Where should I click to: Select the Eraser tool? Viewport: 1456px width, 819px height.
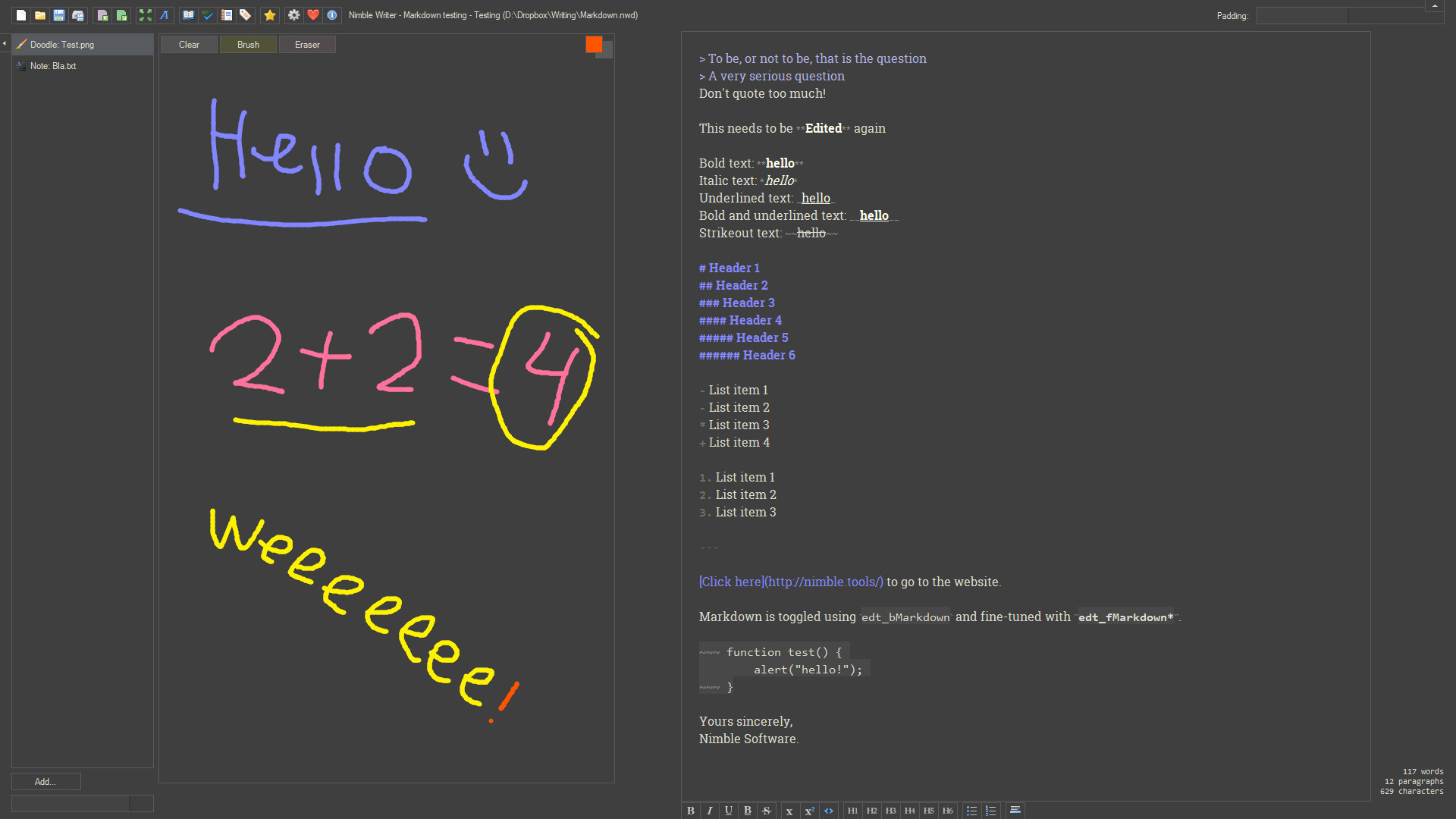[x=307, y=44]
